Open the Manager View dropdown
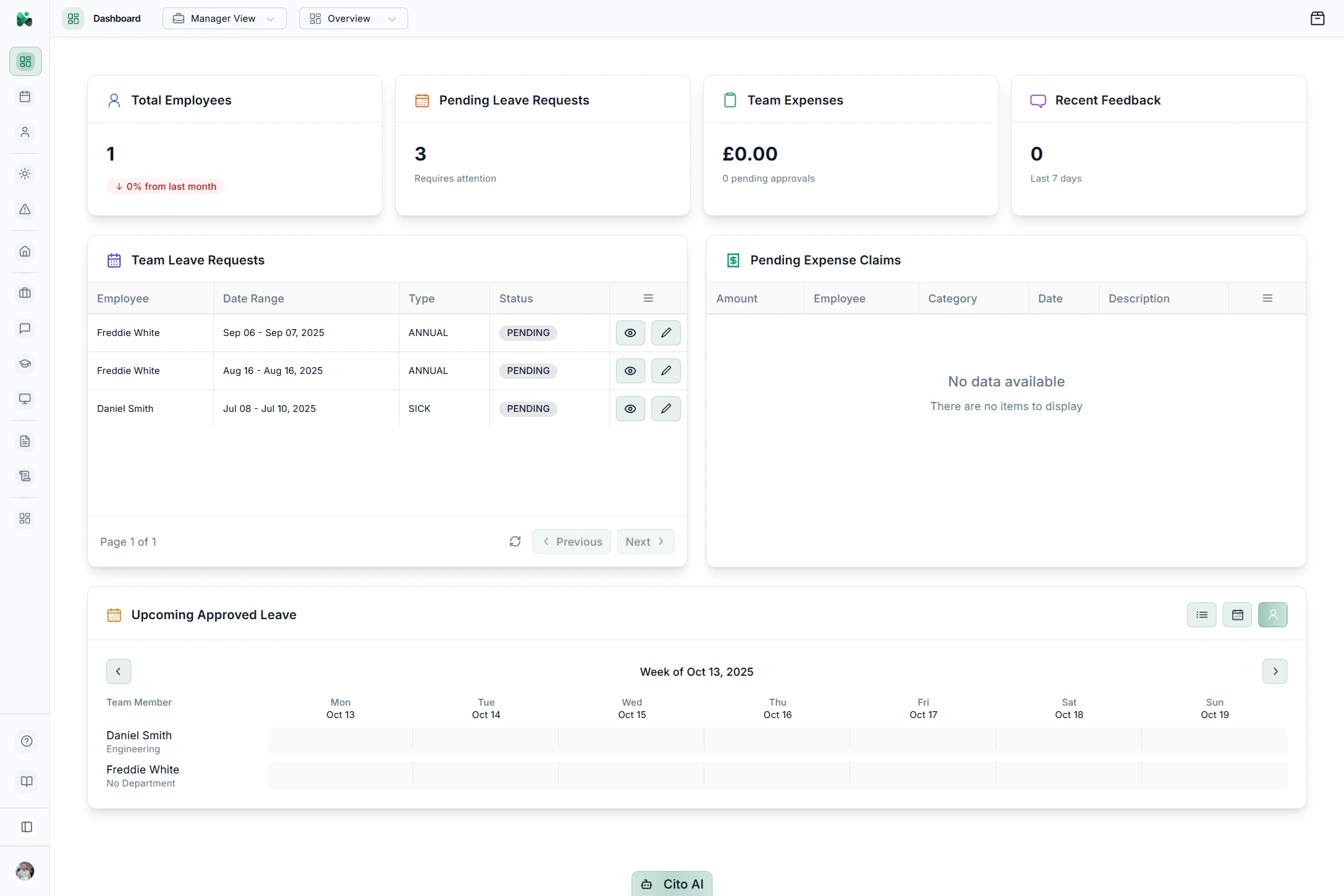The height and width of the screenshot is (896, 1344). (224, 19)
